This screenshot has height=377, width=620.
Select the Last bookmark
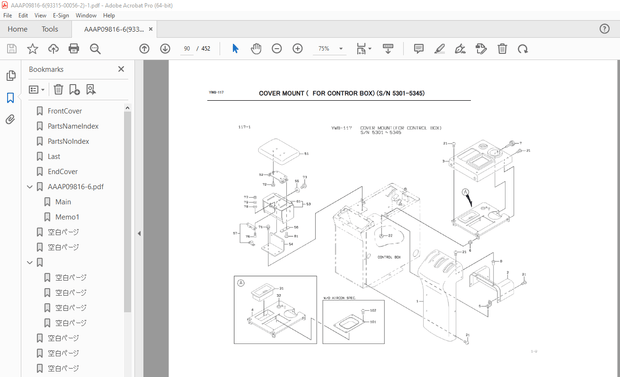[x=54, y=156]
